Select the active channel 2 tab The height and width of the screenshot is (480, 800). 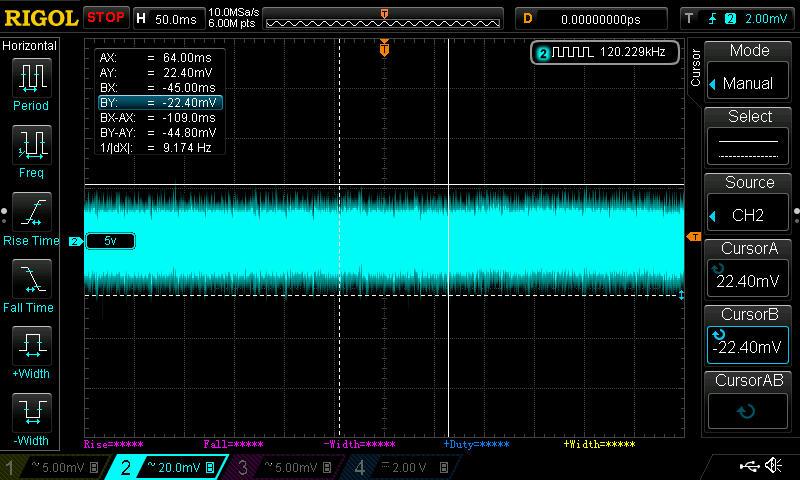pyautogui.click(x=168, y=466)
